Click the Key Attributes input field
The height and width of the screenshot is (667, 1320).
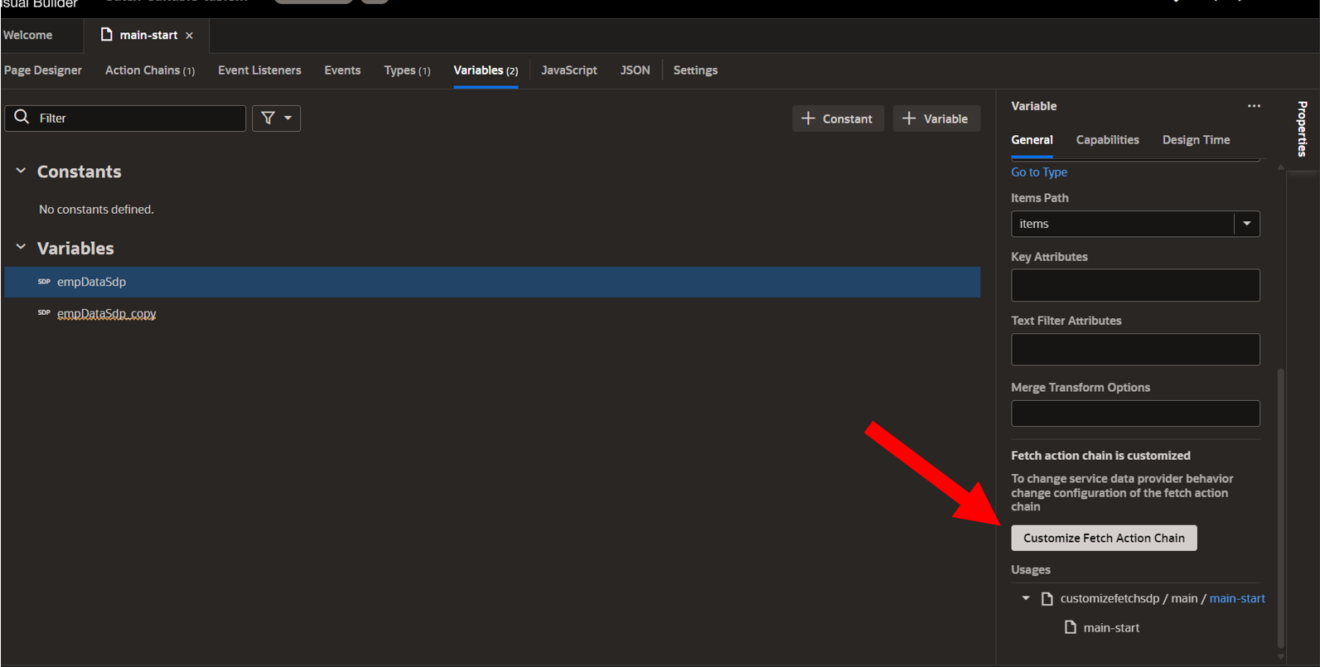click(x=1135, y=285)
